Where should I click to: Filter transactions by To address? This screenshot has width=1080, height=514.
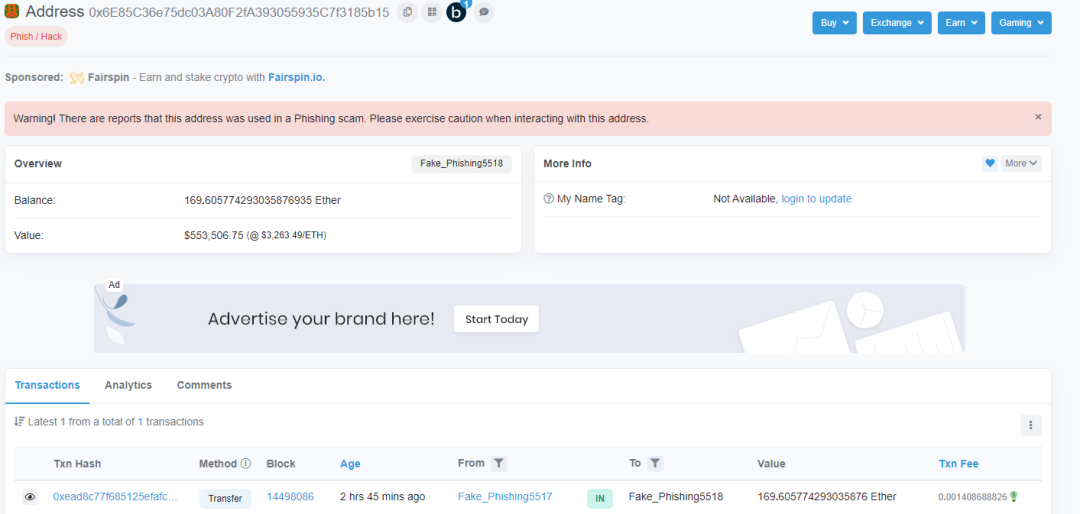point(655,464)
